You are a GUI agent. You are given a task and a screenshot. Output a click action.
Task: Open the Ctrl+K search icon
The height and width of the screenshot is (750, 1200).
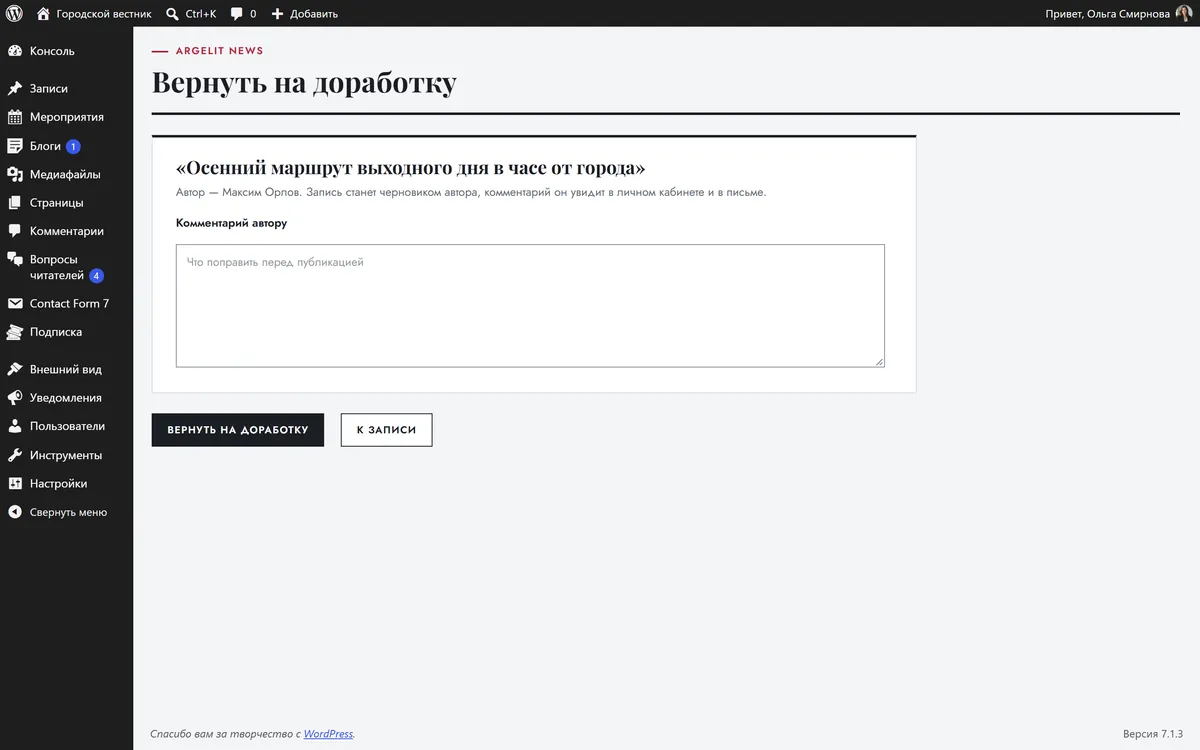pos(172,14)
